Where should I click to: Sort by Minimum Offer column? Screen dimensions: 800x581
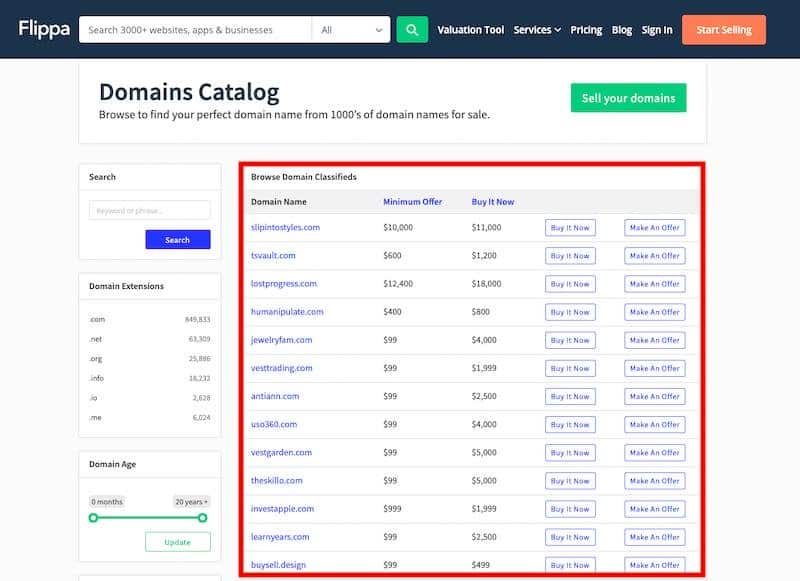click(413, 201)
